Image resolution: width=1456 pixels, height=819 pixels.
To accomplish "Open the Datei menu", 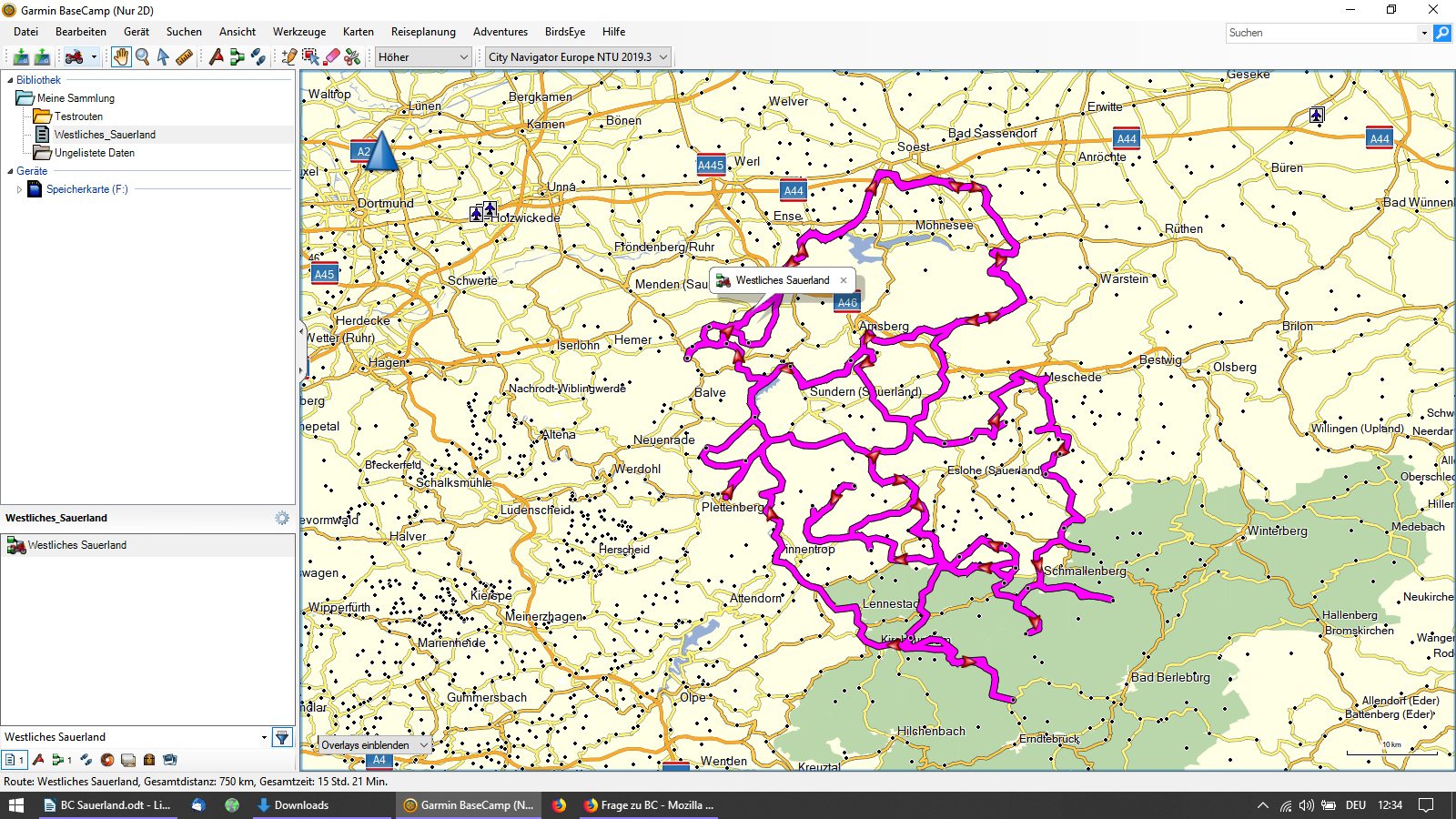I will (25, 32).
